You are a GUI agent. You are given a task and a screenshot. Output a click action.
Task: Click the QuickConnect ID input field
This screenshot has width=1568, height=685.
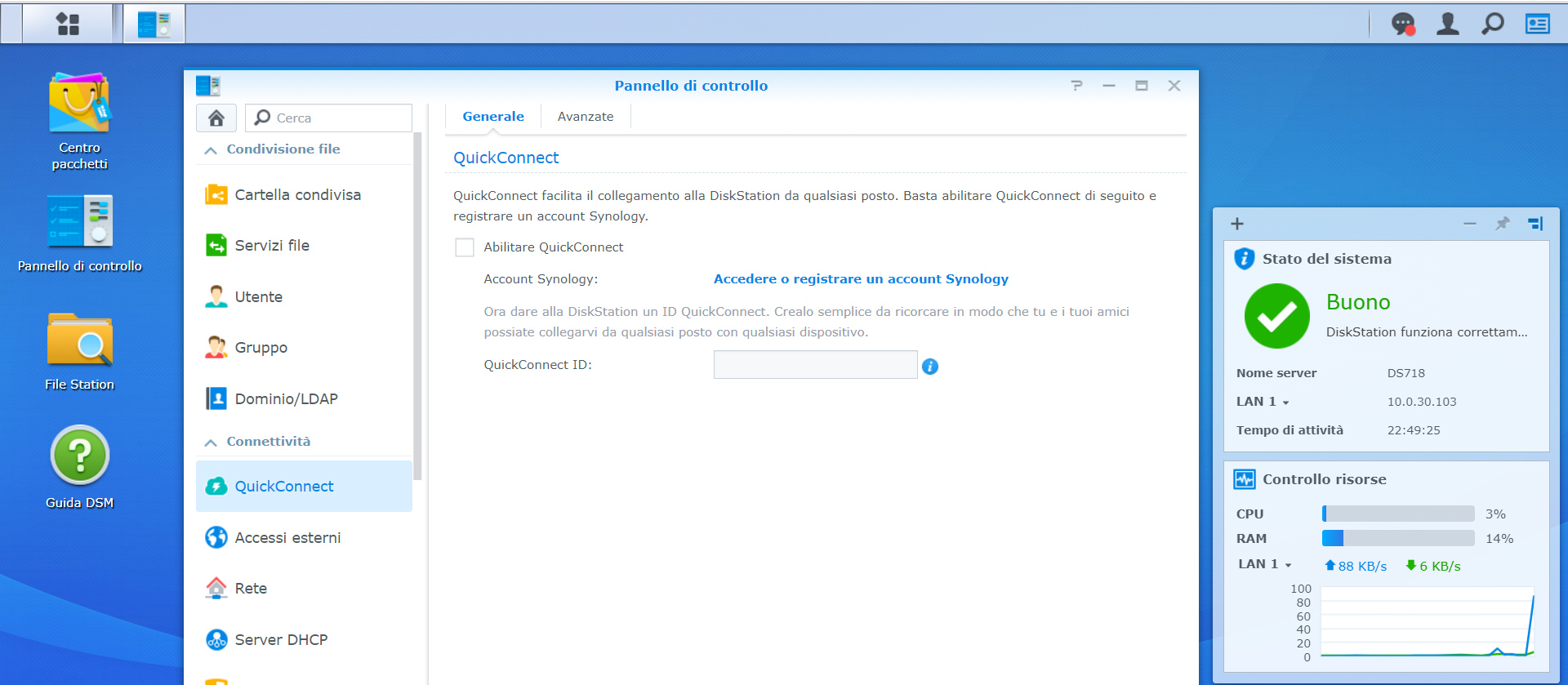[815, 365]
